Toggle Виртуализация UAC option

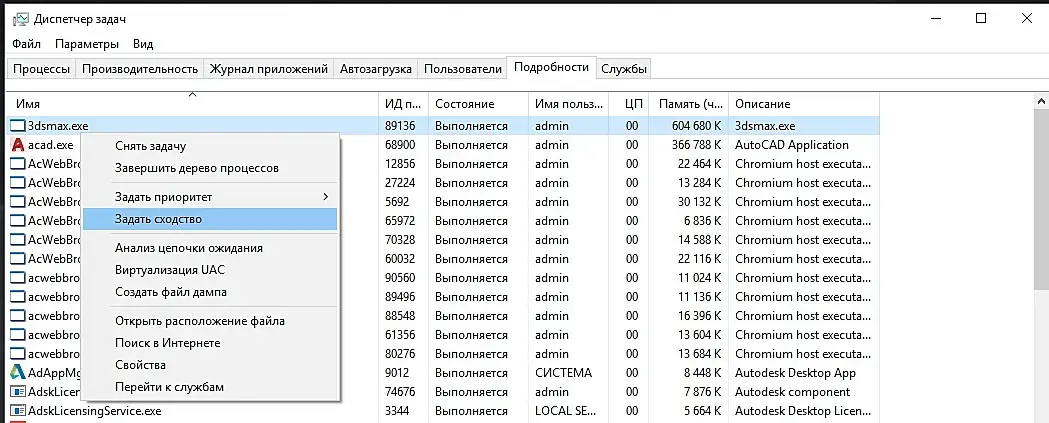point(210,270)
